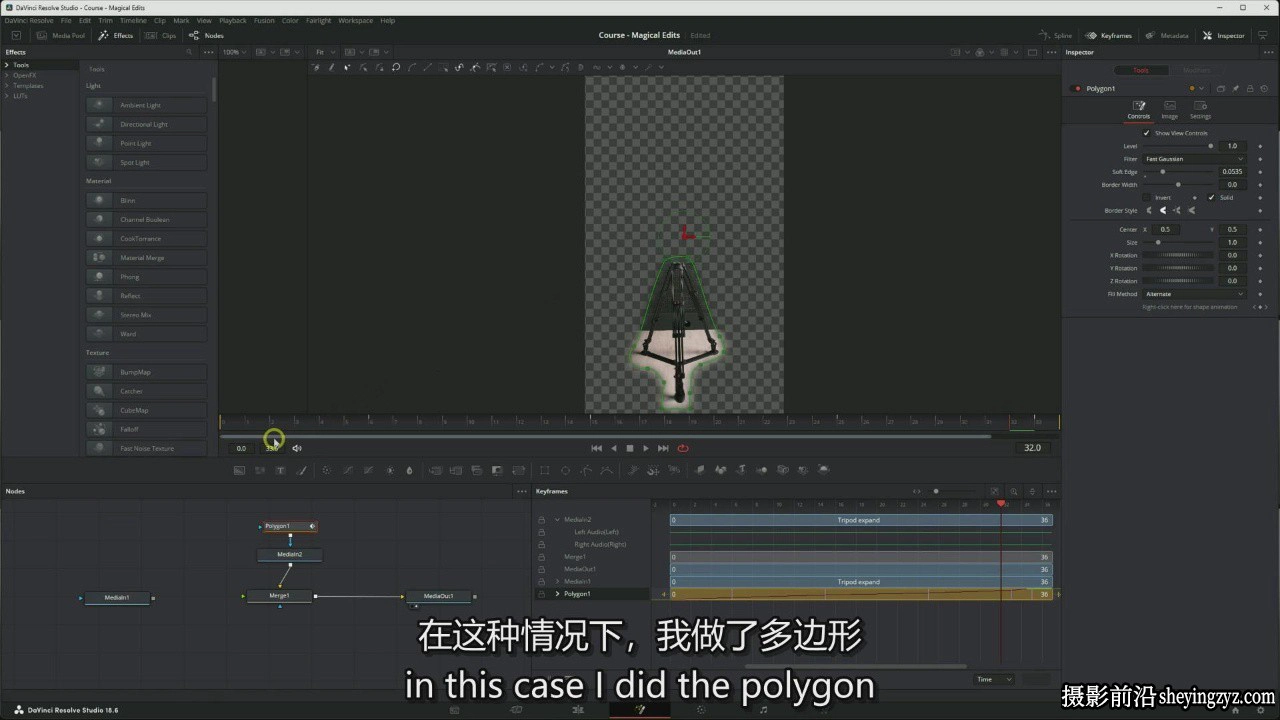Open the Fill Method dropdown showing Alternate
Viewport: 1280px width, 720px height.
point(1194,294)
